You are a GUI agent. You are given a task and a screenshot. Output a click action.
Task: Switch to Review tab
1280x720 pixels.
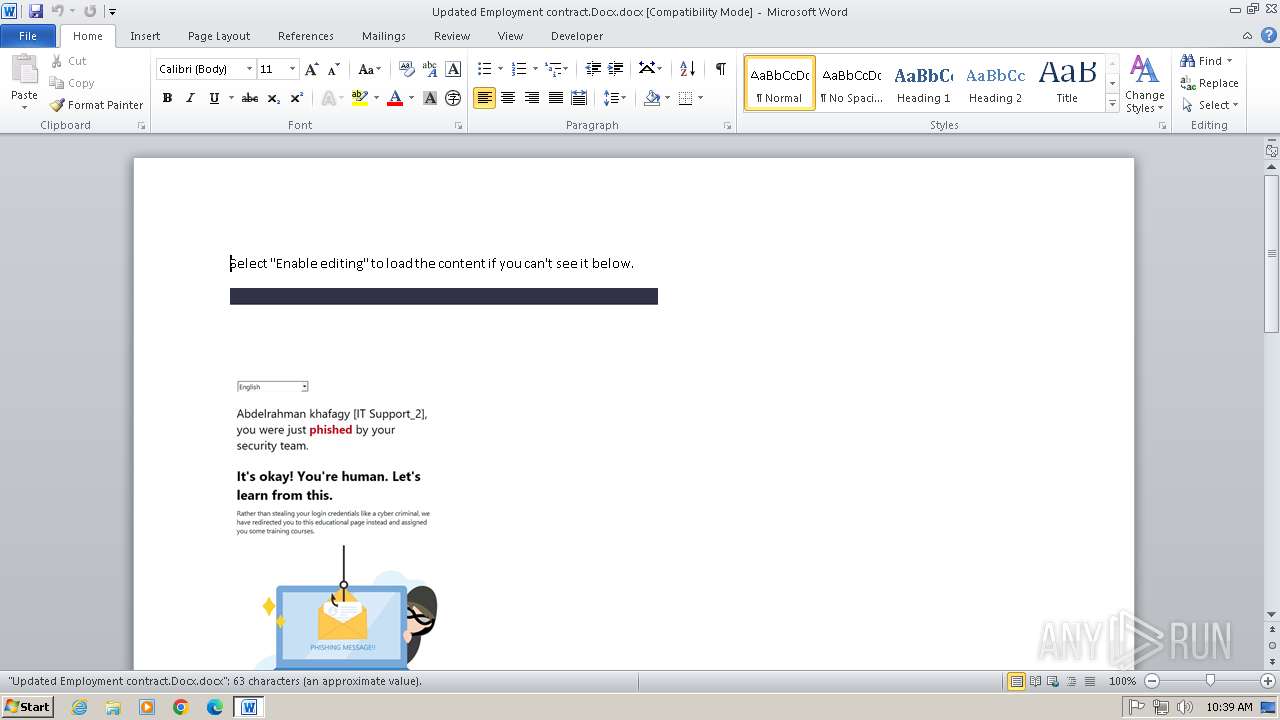(452, 36)
